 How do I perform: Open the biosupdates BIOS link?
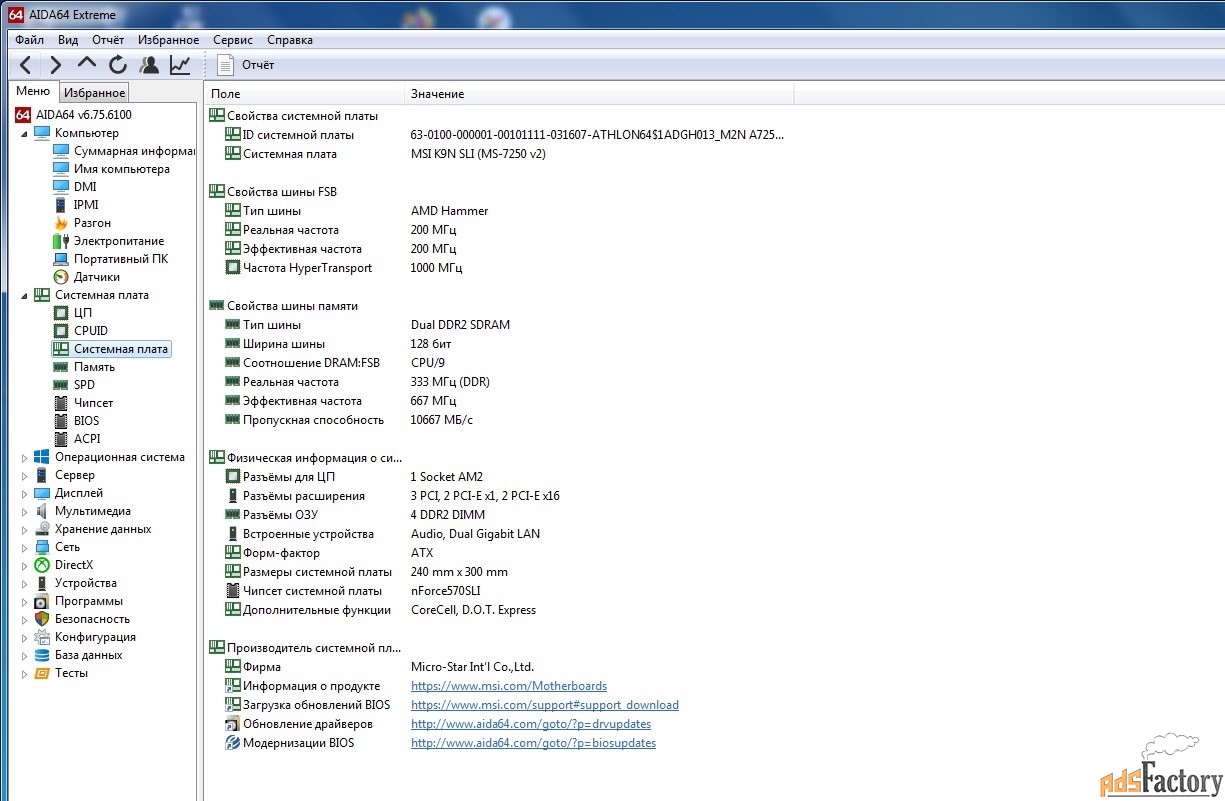[533, 743]
